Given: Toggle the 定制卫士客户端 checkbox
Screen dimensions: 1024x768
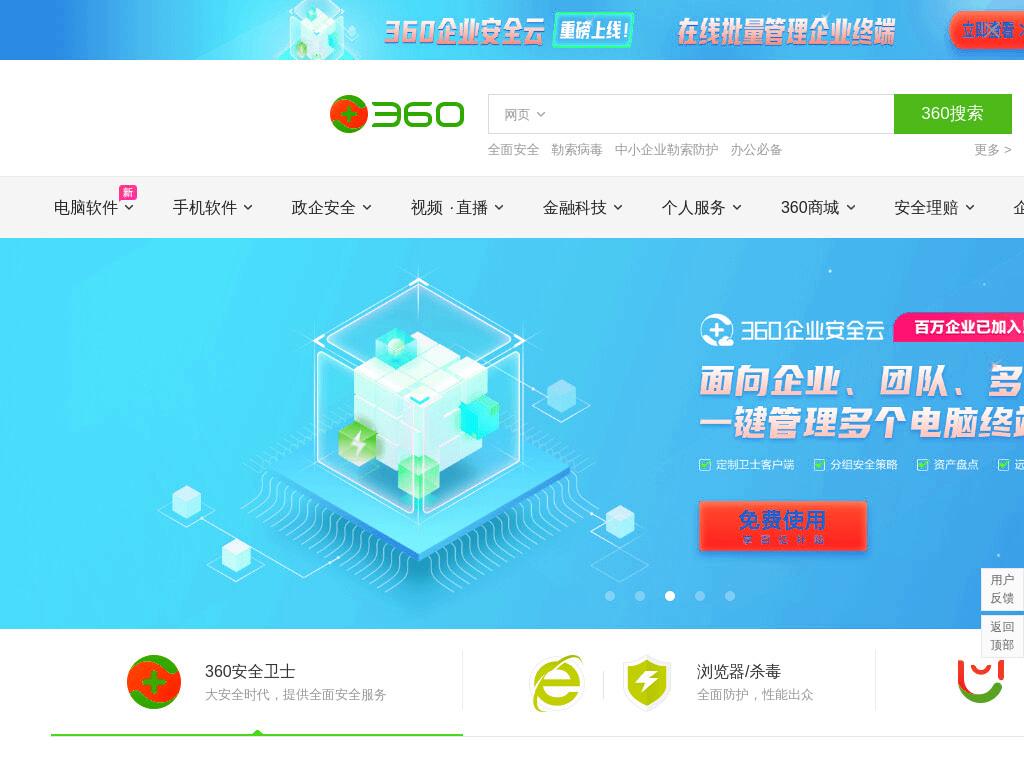Looking at the screenshot, I should (x=705, y=465).
